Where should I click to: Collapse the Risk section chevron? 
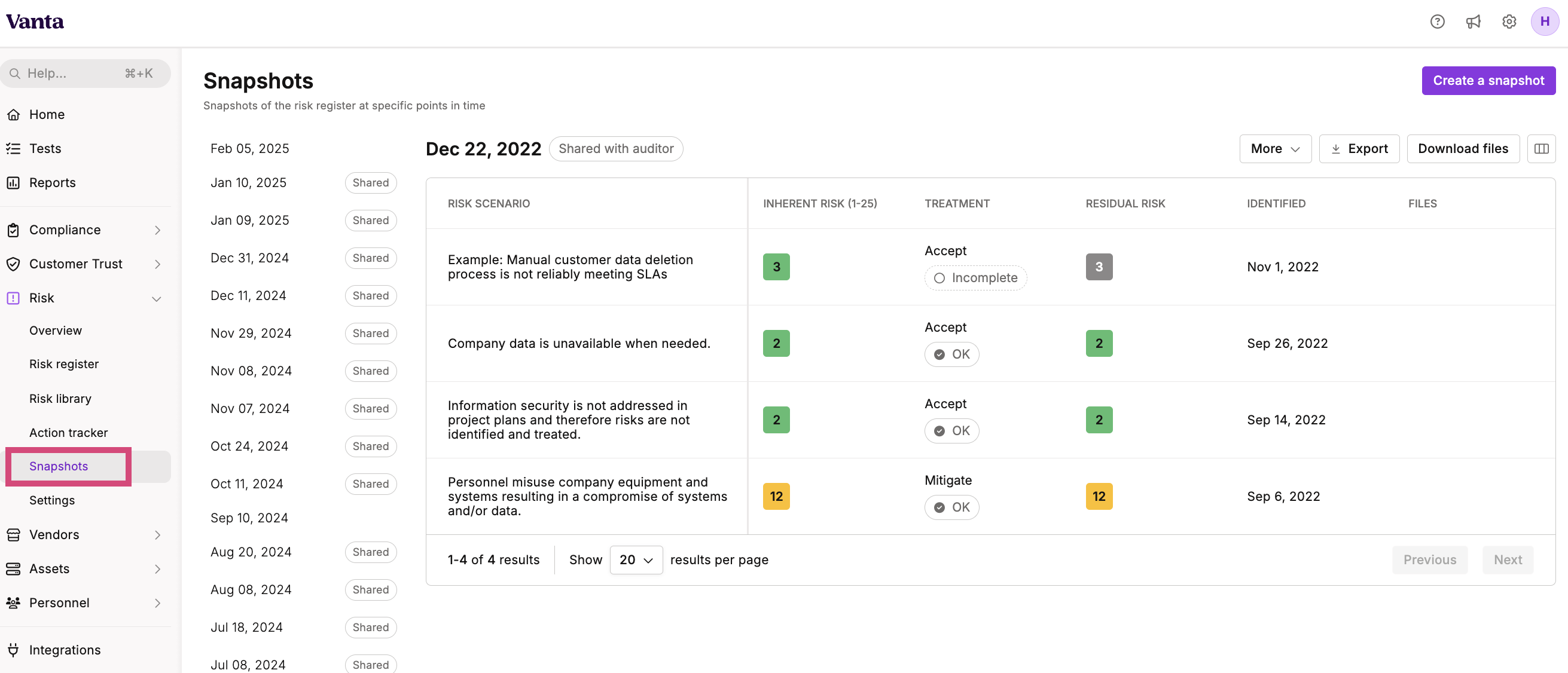pos(157,299)
